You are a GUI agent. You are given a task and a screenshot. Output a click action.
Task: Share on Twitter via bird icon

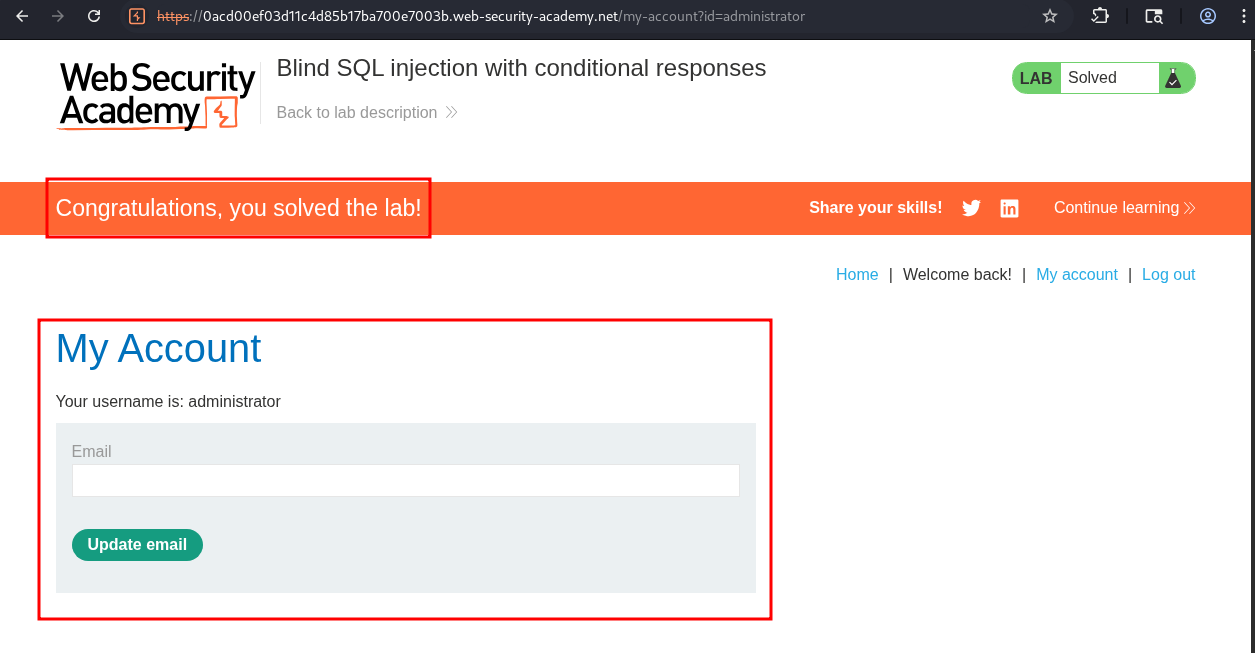click(971, 208)
